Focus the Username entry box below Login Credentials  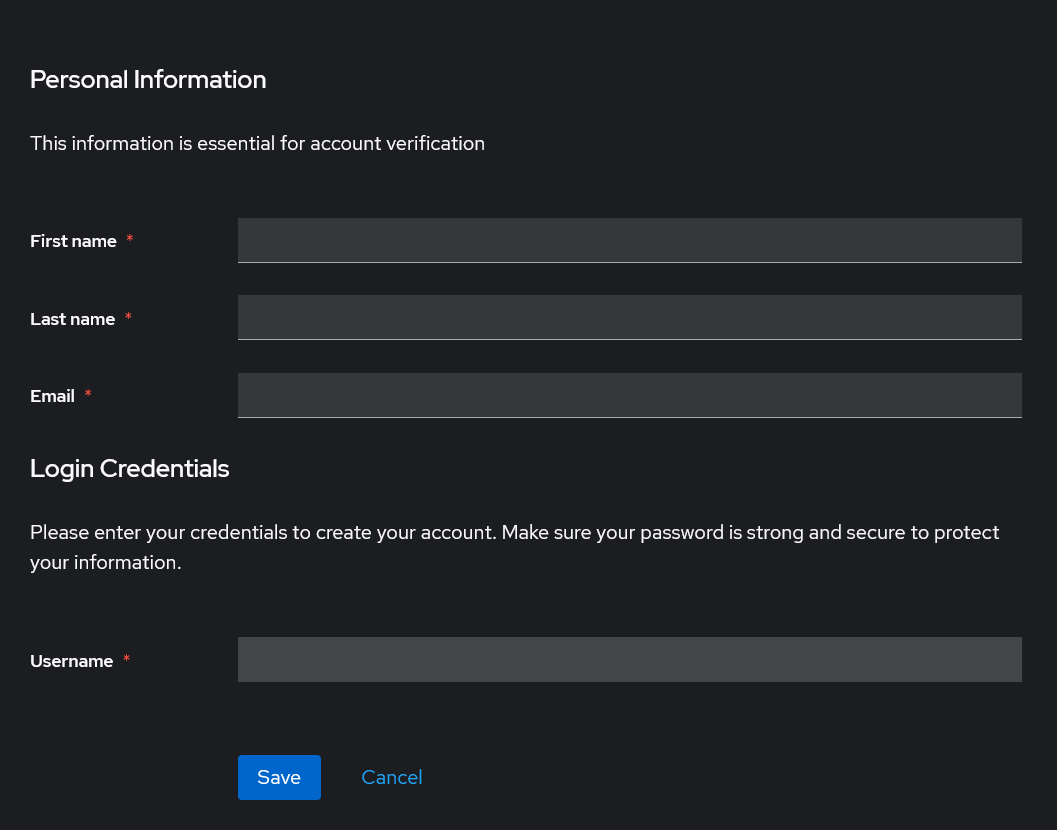(x=629, y=659)
